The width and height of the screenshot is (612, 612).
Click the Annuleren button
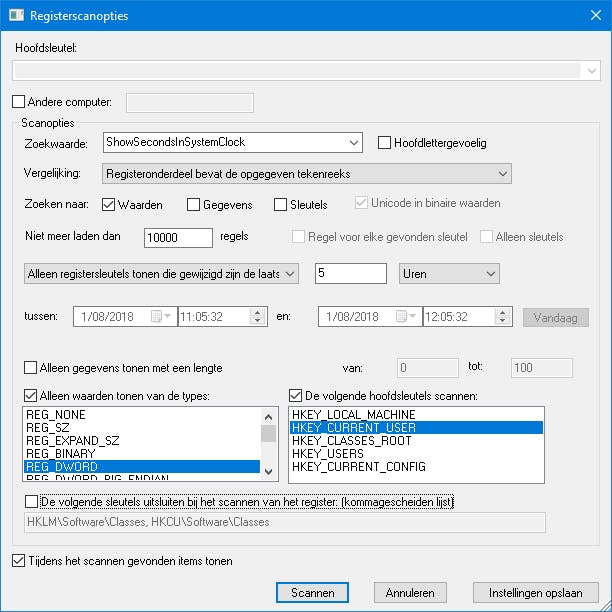[410, 593]
